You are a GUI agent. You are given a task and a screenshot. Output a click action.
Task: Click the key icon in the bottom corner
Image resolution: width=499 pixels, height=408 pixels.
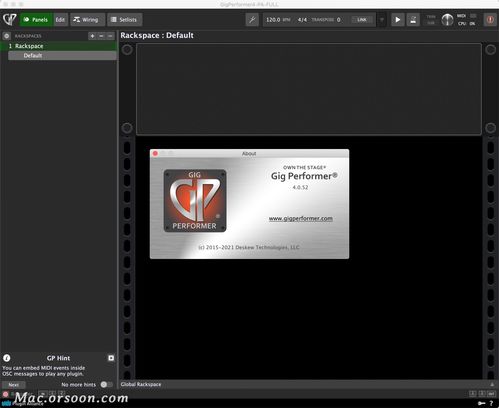coord(481,403)
